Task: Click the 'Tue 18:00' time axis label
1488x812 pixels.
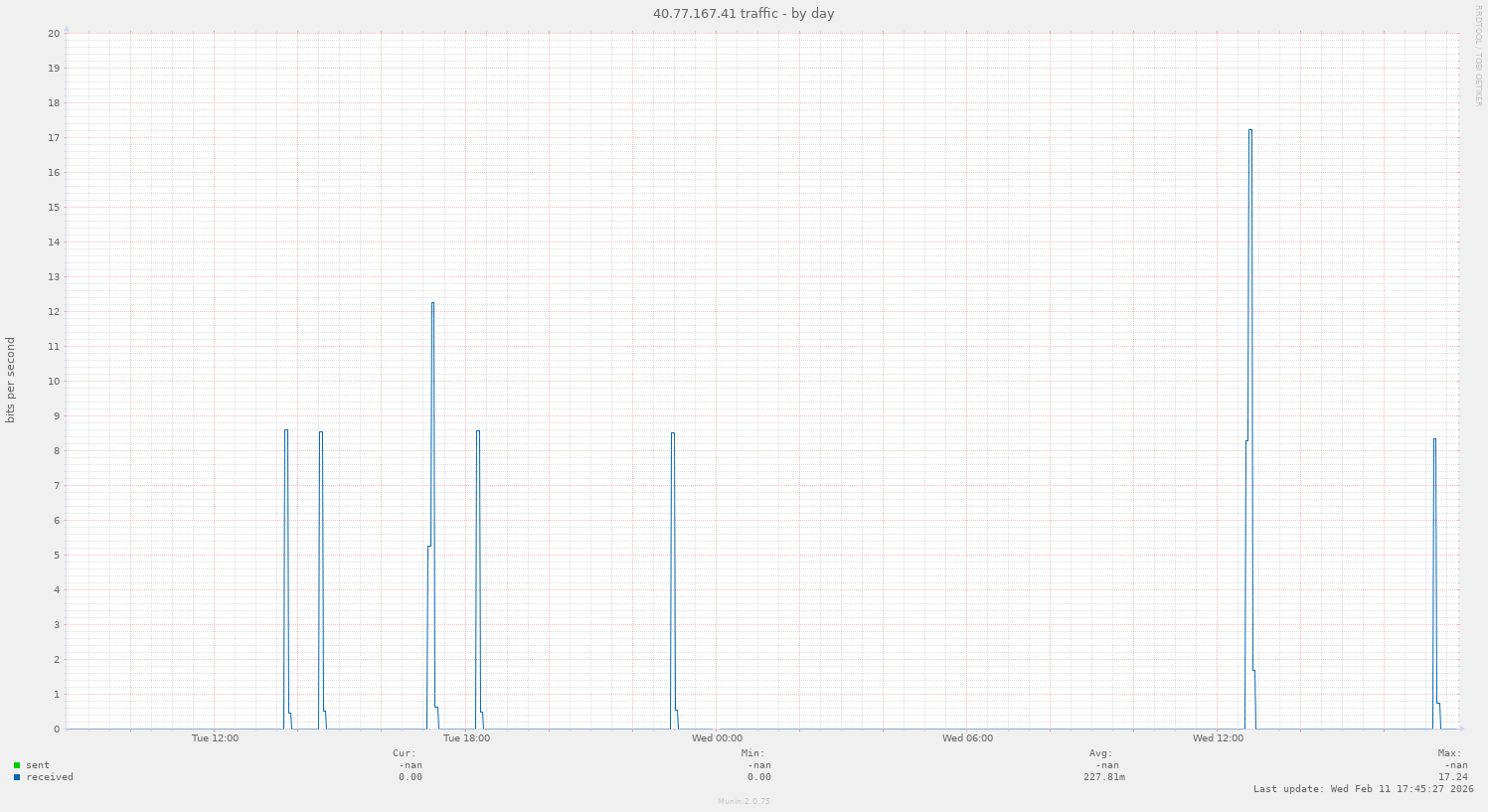Action: [x=466, y=738]
